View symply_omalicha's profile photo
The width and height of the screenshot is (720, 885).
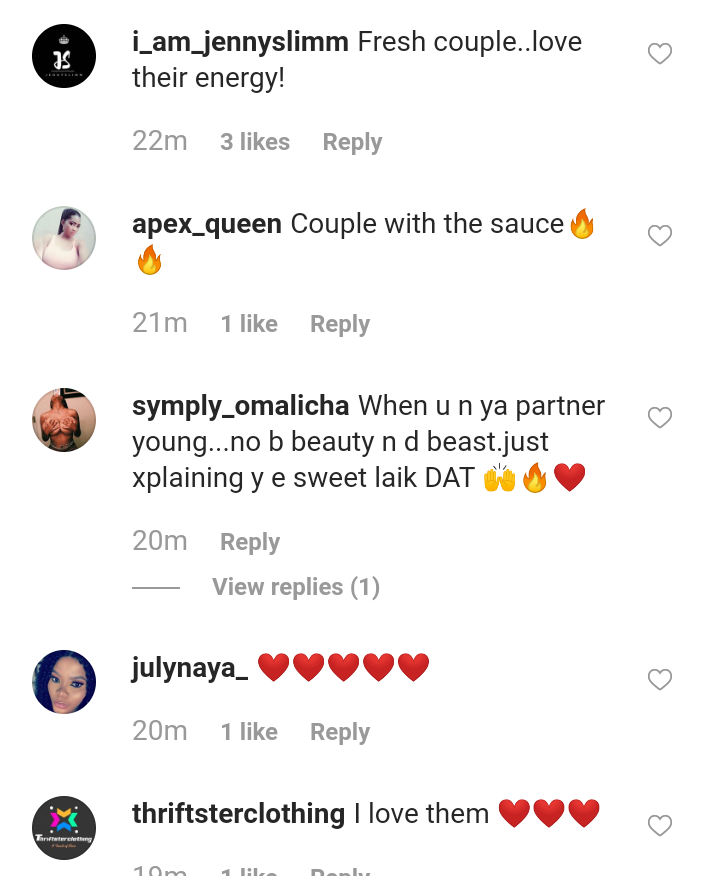pyautogui.click(x=64, y=420)
